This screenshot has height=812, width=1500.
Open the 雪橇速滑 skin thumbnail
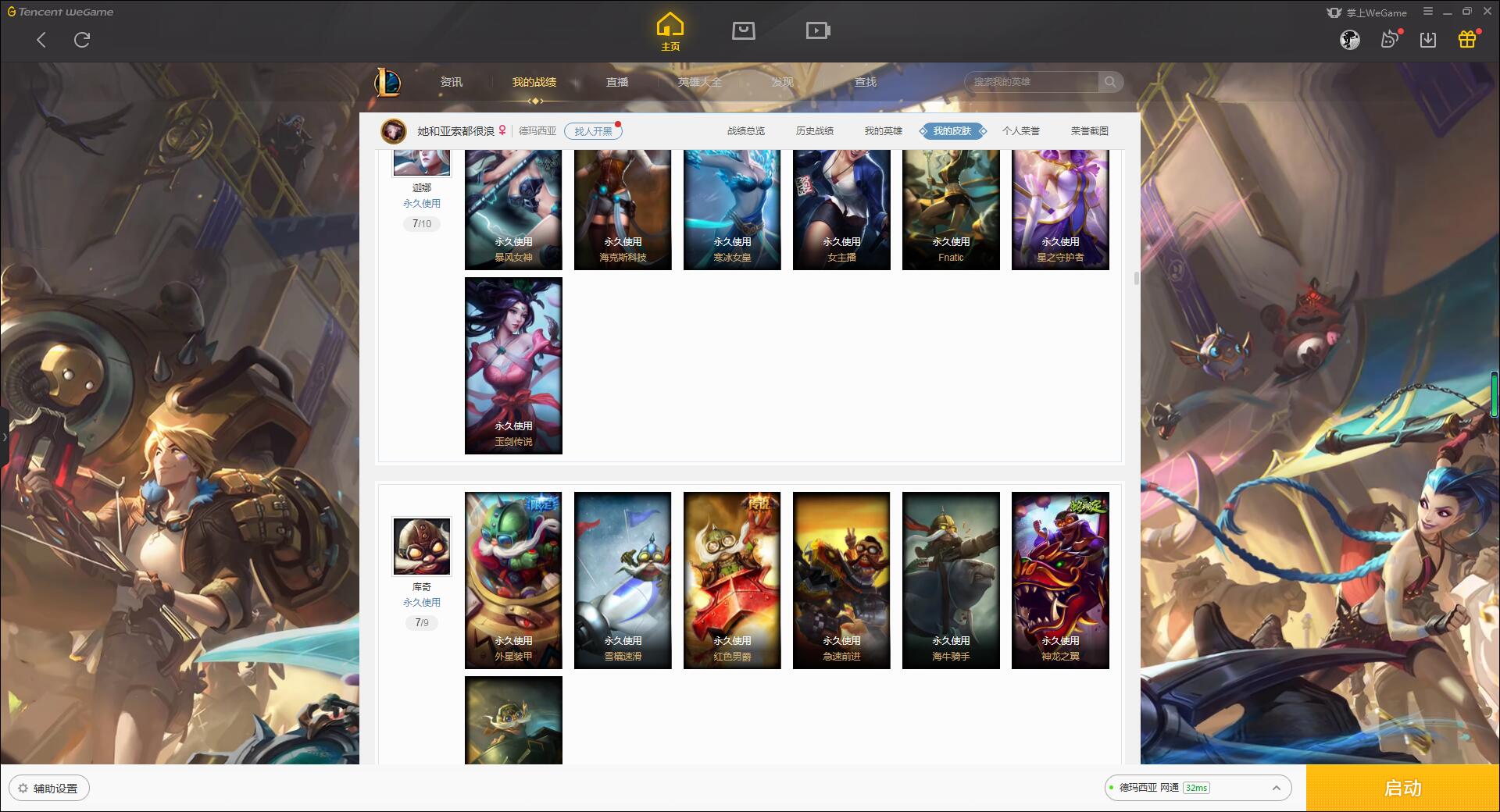click(623, 580)
